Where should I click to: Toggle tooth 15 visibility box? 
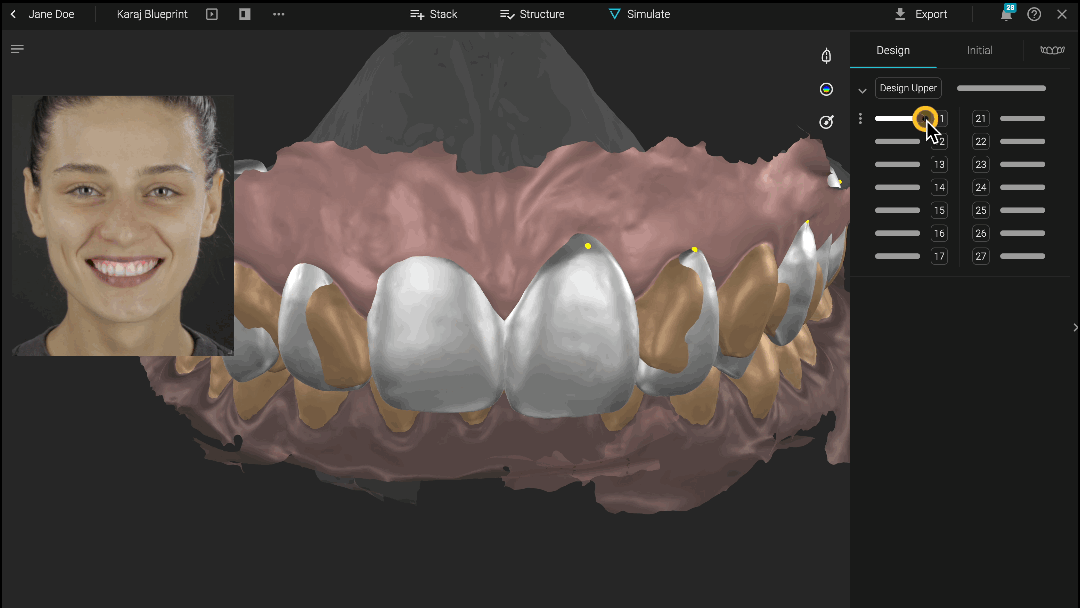(x=939, y=210)
